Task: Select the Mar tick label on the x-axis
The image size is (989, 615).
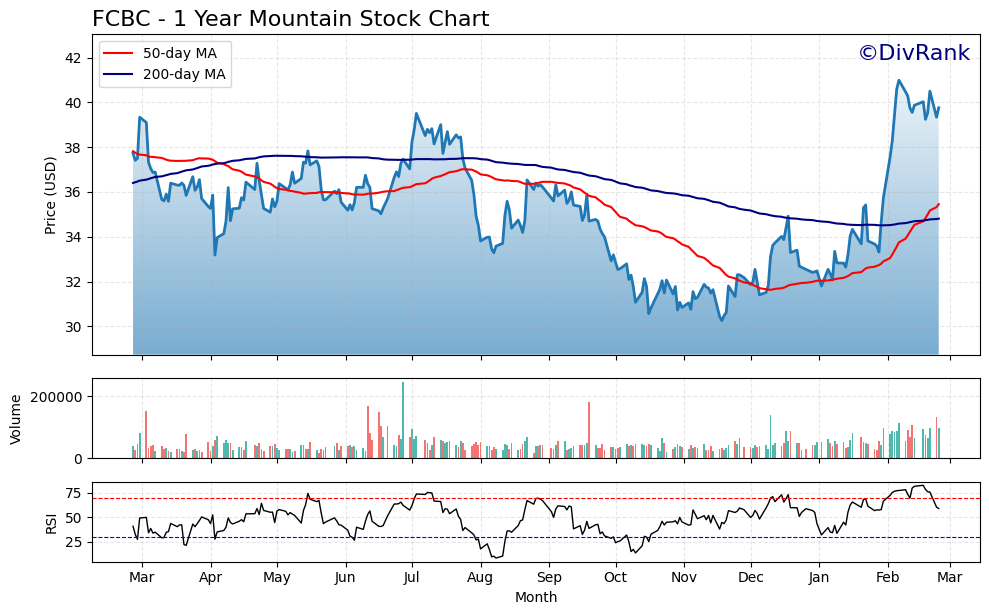Action: tap(142, 578)
